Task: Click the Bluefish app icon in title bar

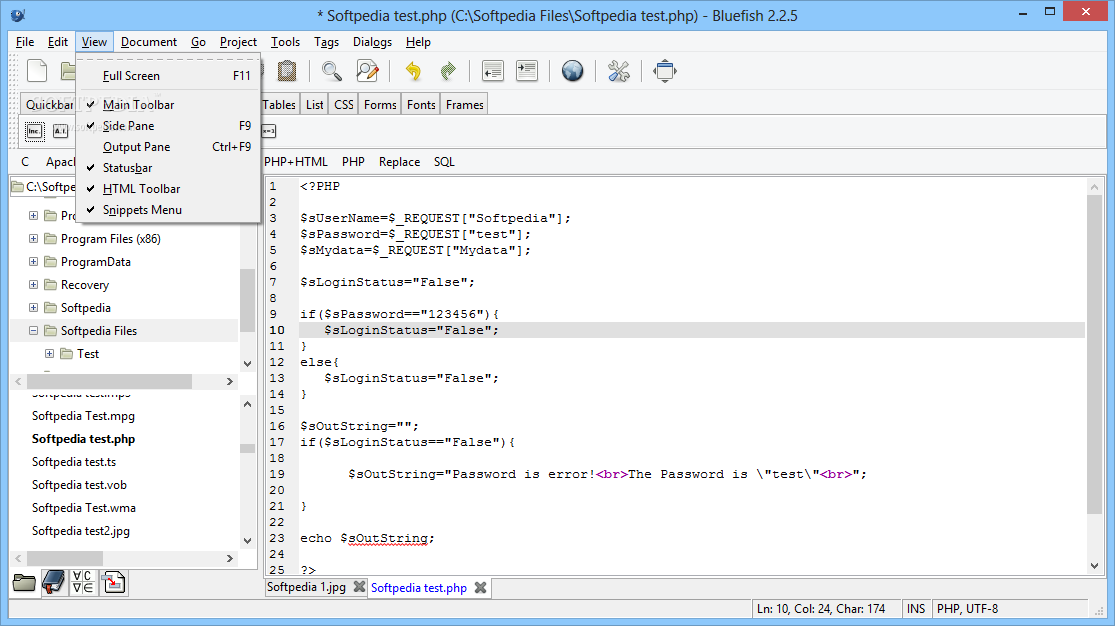Action: 18,15
